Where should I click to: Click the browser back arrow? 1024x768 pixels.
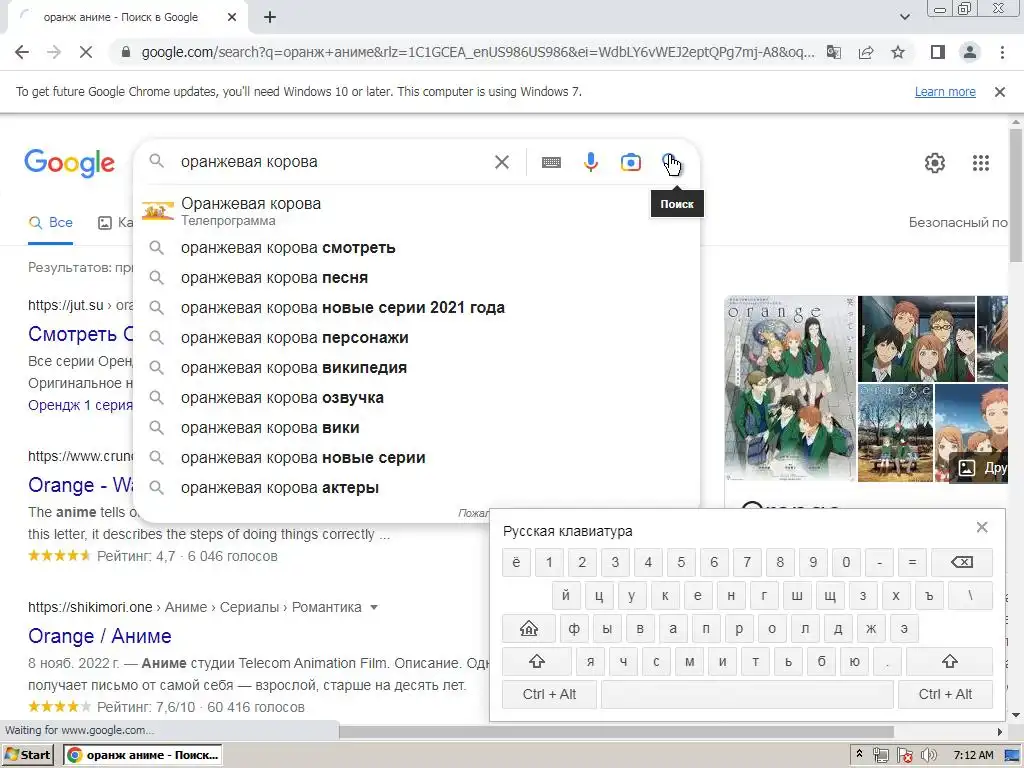tap(22, 52)
